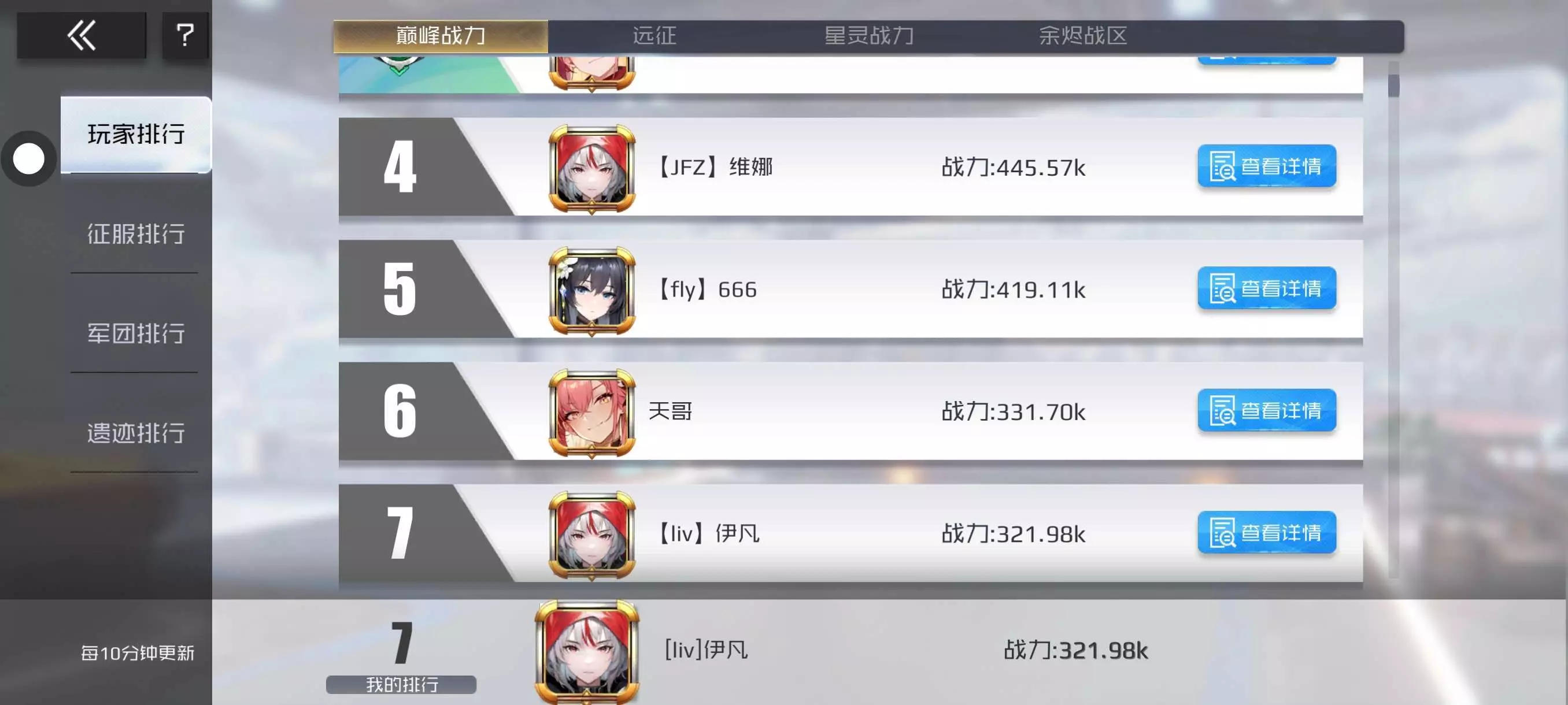Open the question mark help button
The image size is (1568, 705).
tap(185, 35)
